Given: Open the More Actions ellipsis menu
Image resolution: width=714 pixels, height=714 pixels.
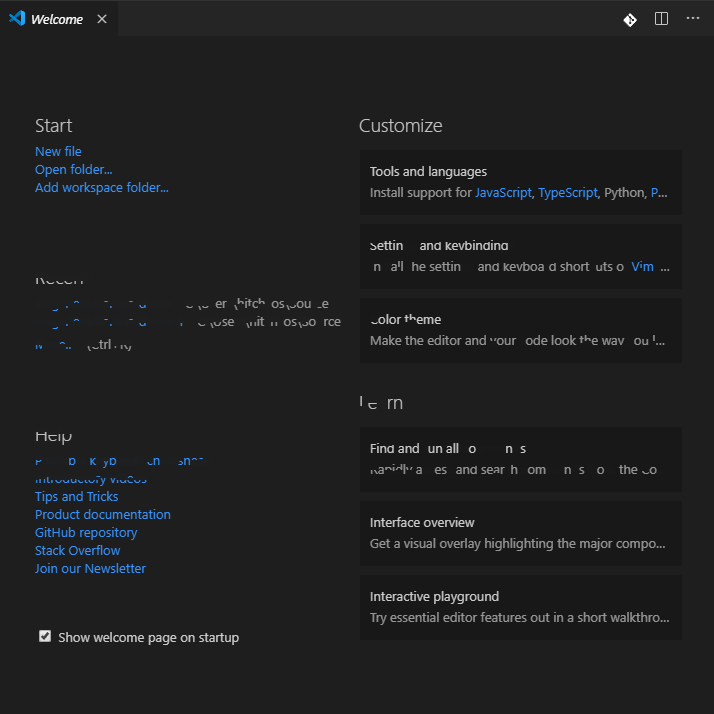Looking at the screenshot, I should (693, 18).
